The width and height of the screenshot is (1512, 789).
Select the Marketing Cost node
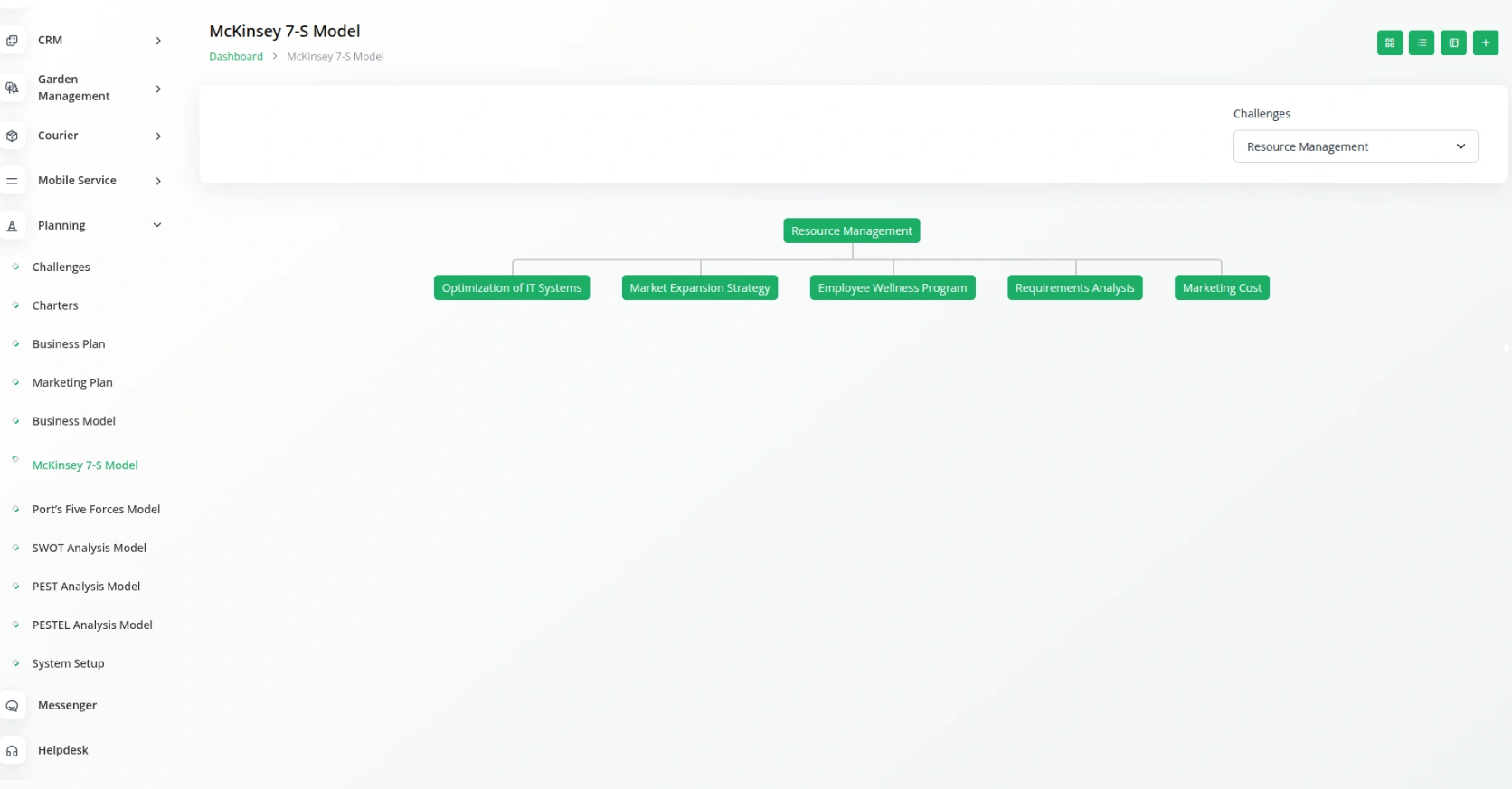pos(1222,287)
